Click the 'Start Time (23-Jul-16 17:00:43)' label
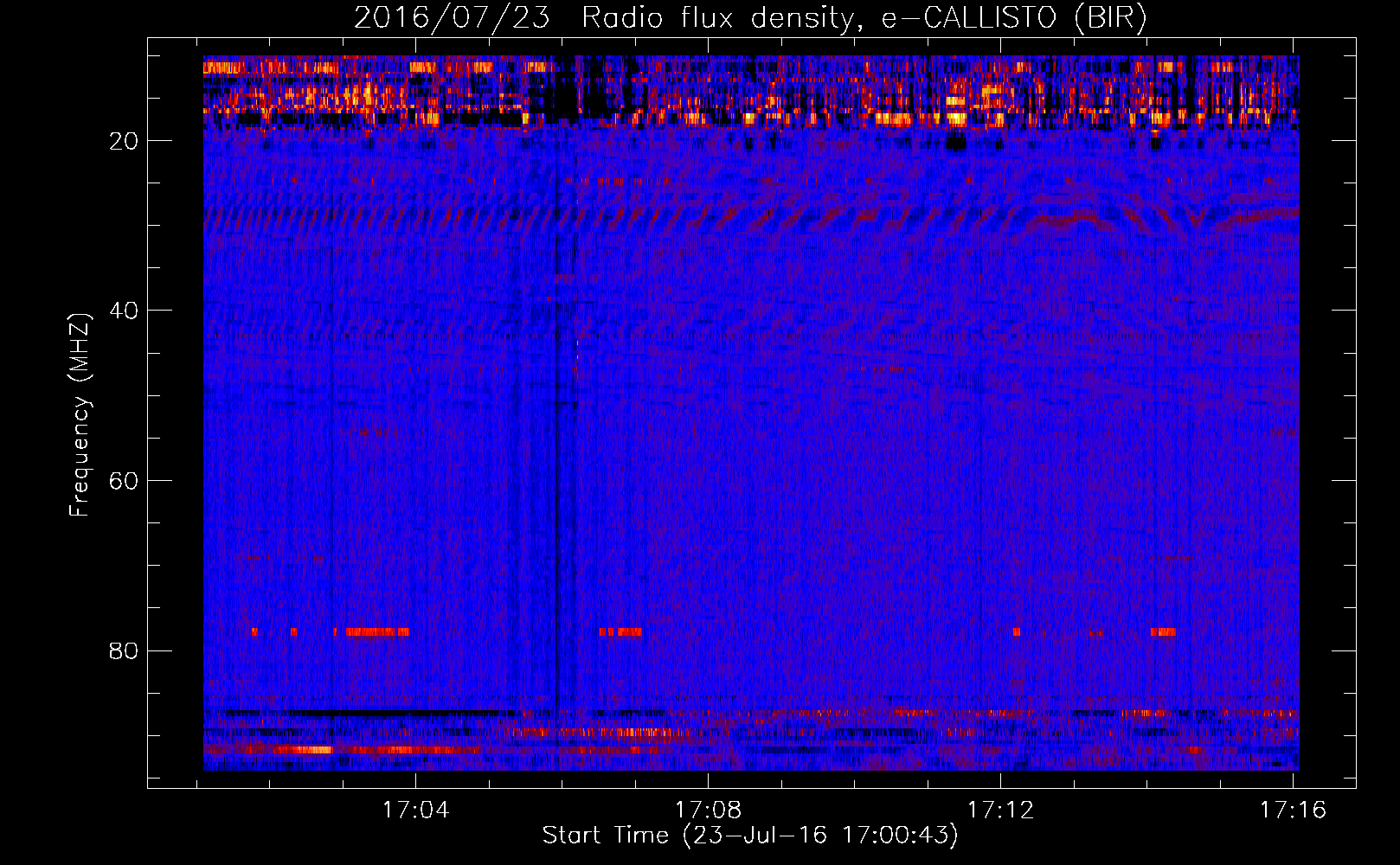1400x865 pixels. pyautogui.click(x=750, y=836)
